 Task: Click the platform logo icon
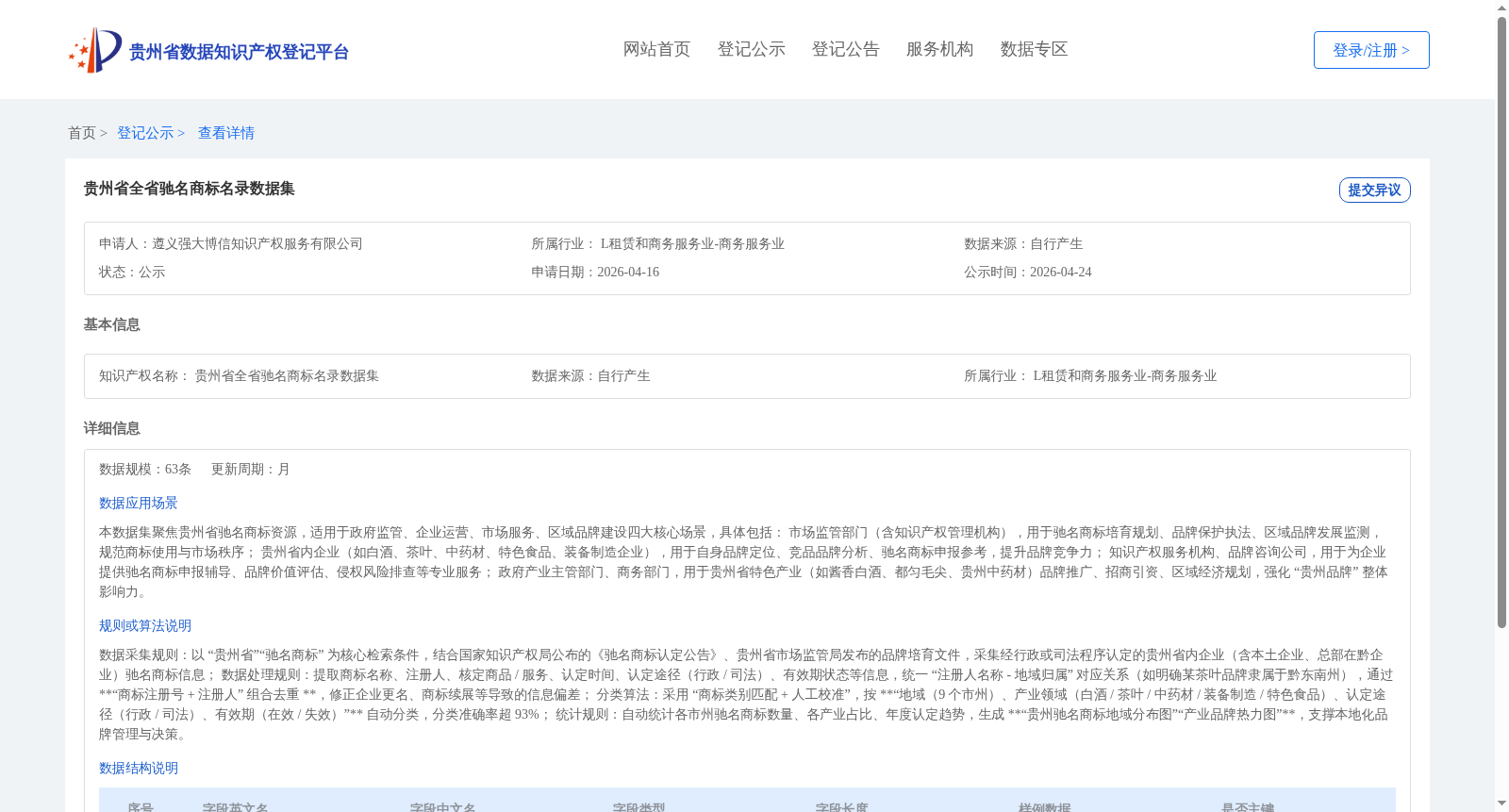pos(95,50)
